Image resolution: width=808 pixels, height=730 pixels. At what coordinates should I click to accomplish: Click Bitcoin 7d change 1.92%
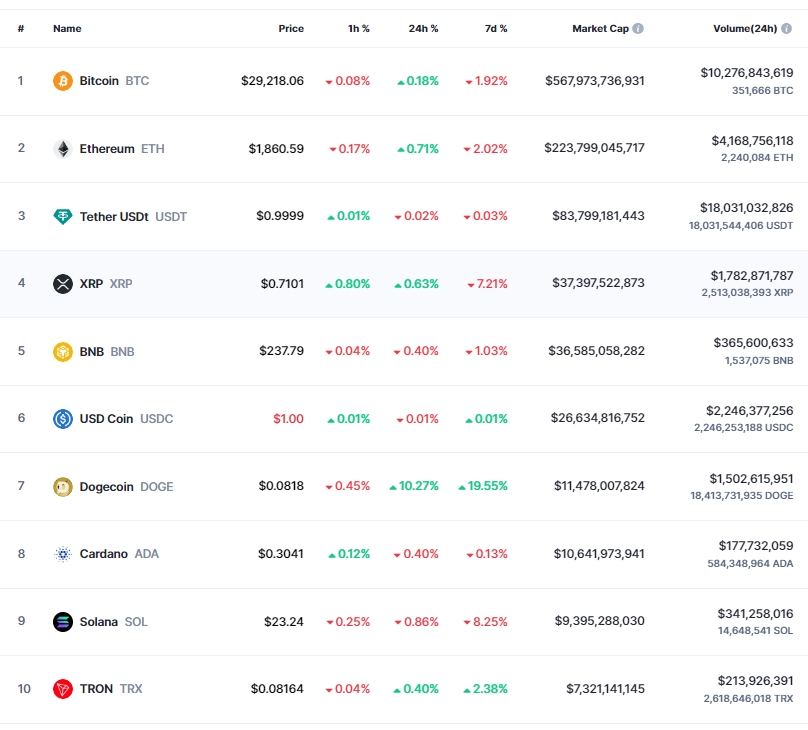[x=486, y=81]
